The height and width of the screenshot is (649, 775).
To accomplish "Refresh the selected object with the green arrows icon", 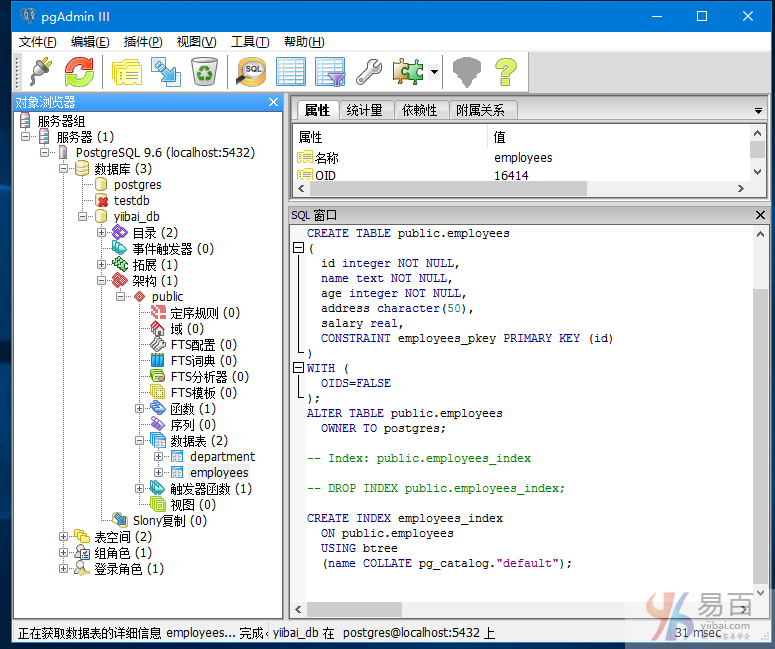I will tap(79, 71).
